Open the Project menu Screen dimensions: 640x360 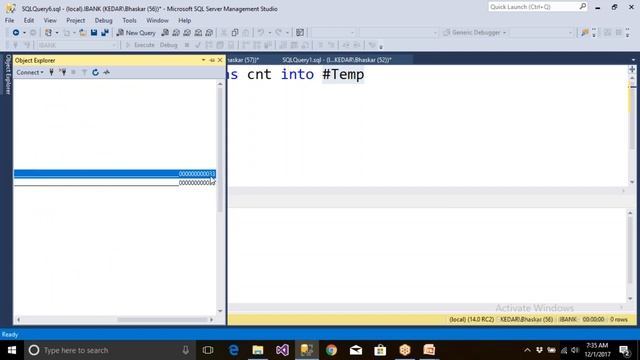click(76, 20)
